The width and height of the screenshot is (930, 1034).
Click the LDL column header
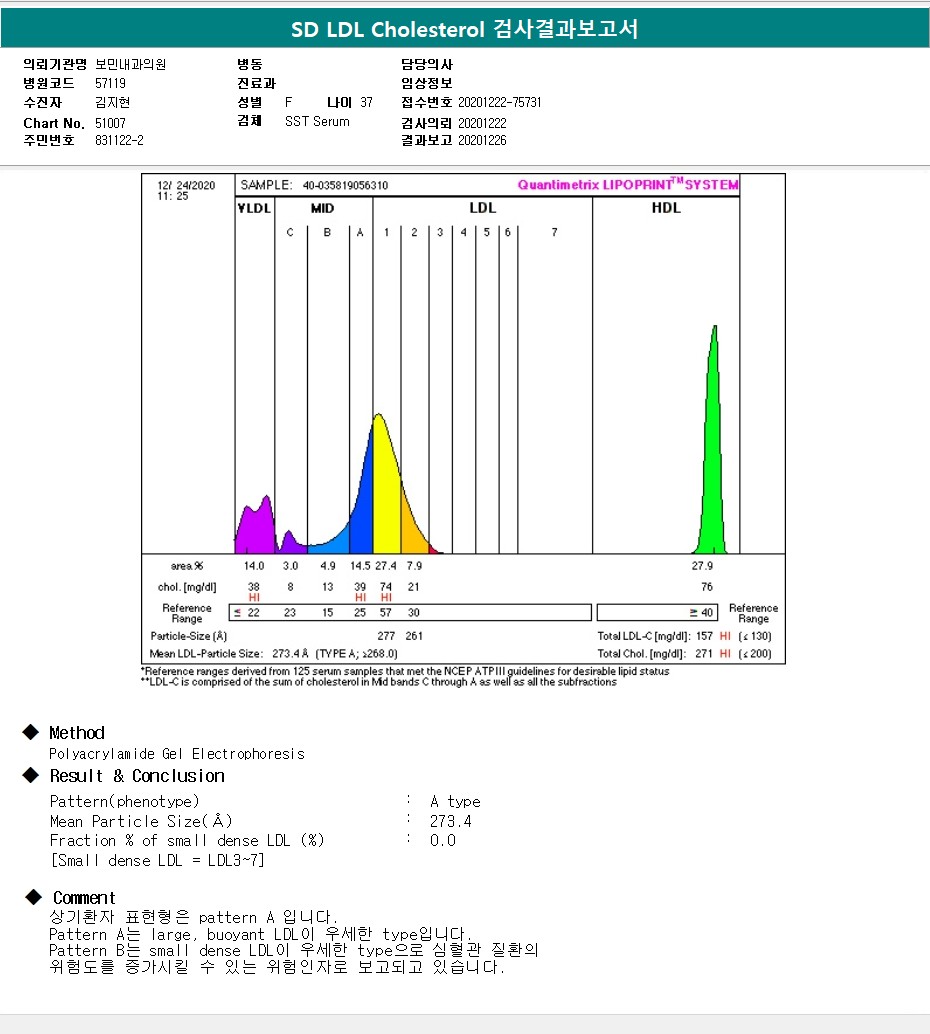(482, 208)
